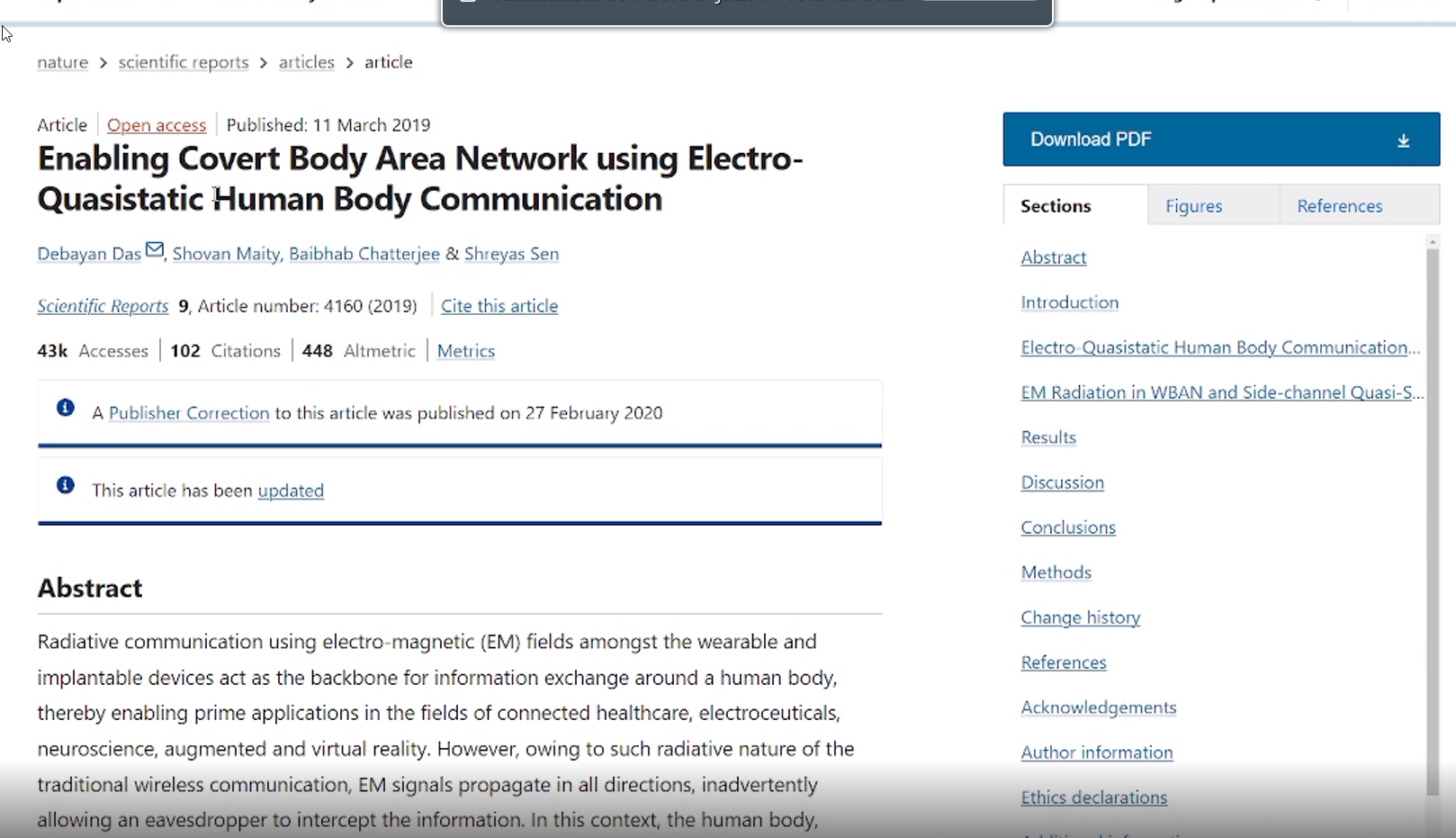Open the Publisher Correction link
Screen dimensions: 1456x838
189,413
